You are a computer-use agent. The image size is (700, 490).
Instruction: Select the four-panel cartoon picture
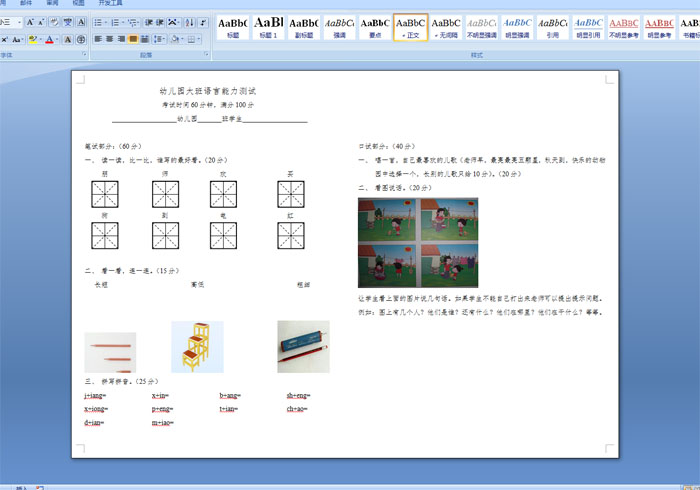(418, 243)
